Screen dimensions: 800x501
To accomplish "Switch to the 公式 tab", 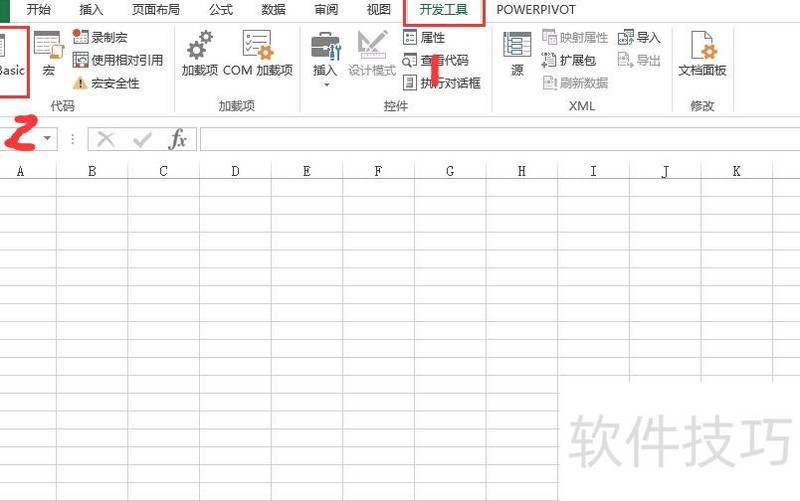I will click(x=221, y=10).
